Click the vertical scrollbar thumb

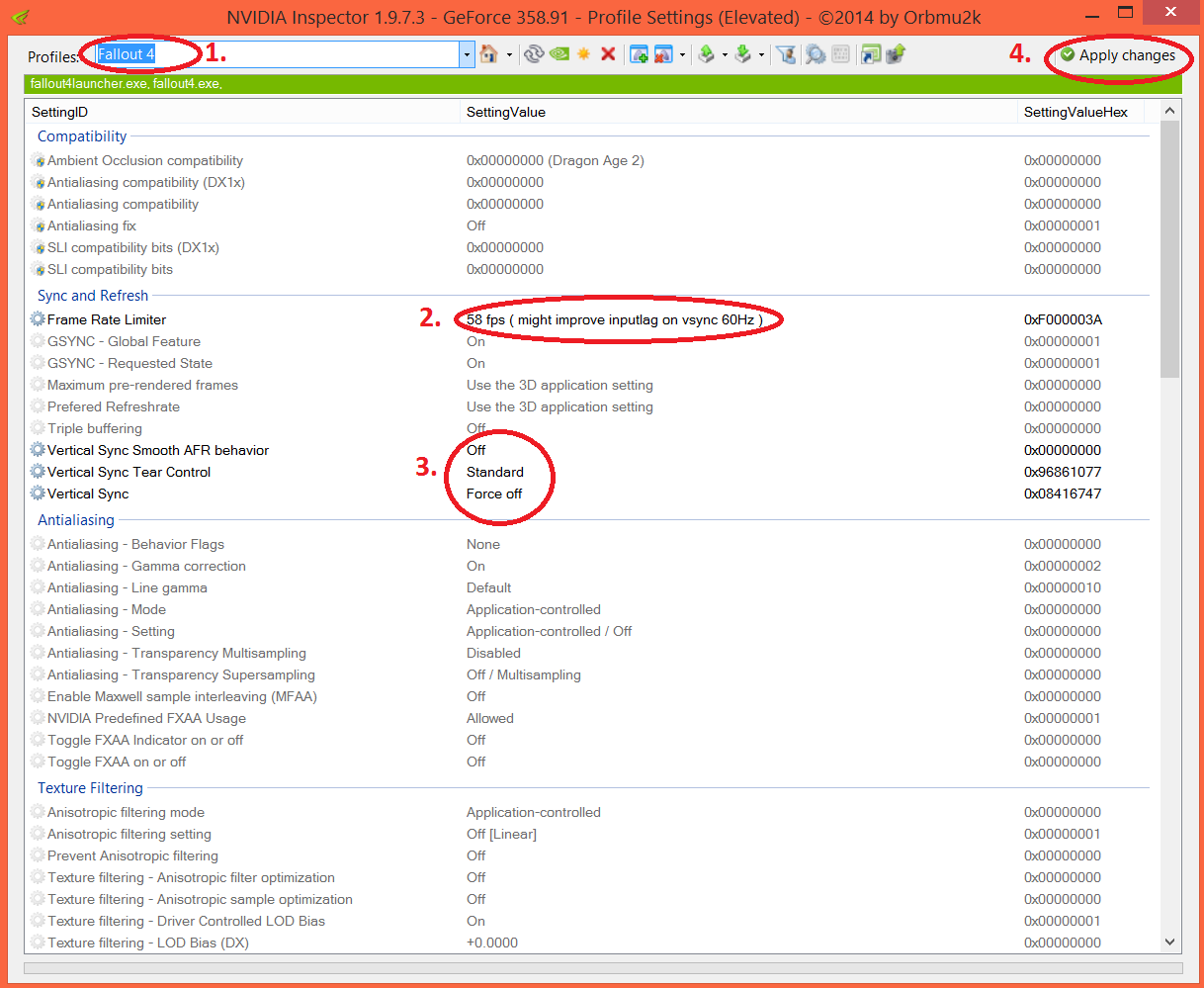[1170, 249]
